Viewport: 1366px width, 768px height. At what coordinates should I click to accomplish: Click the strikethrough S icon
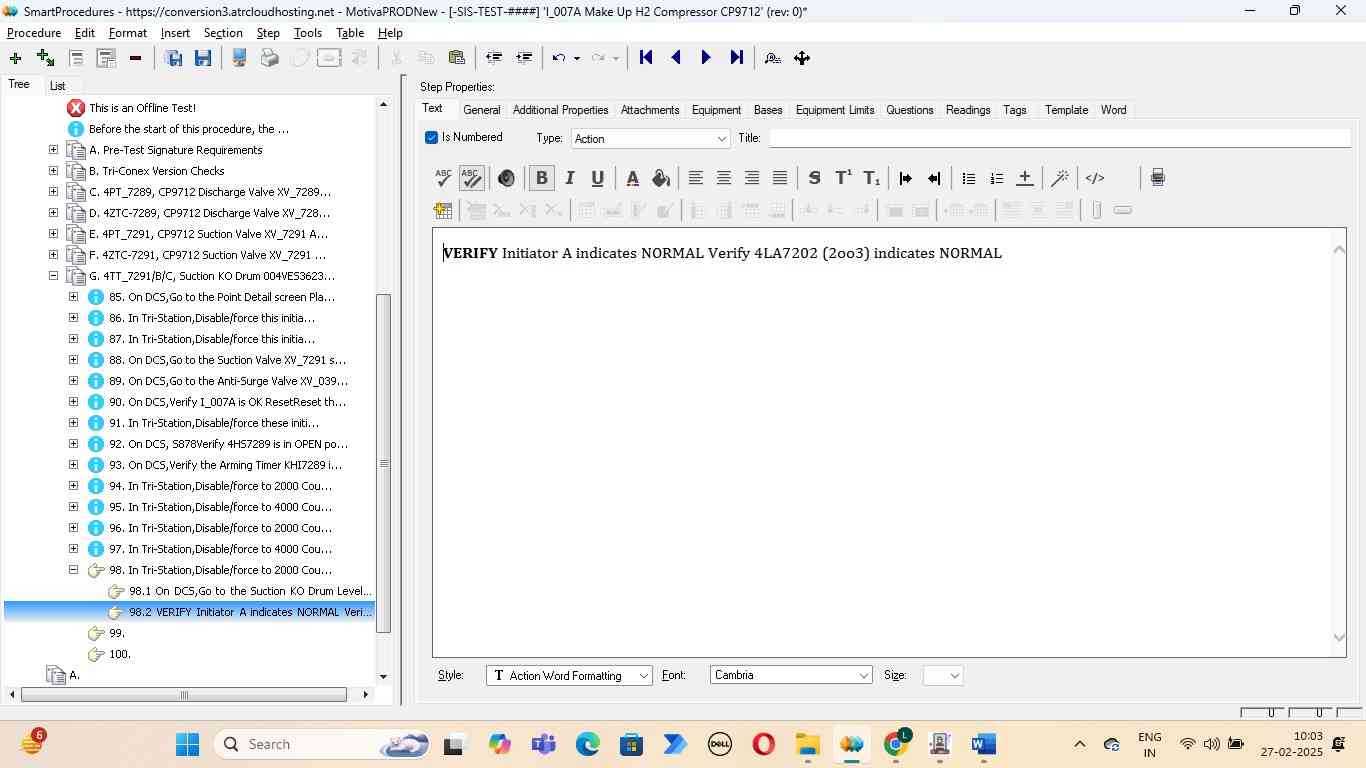pos(814,178)
